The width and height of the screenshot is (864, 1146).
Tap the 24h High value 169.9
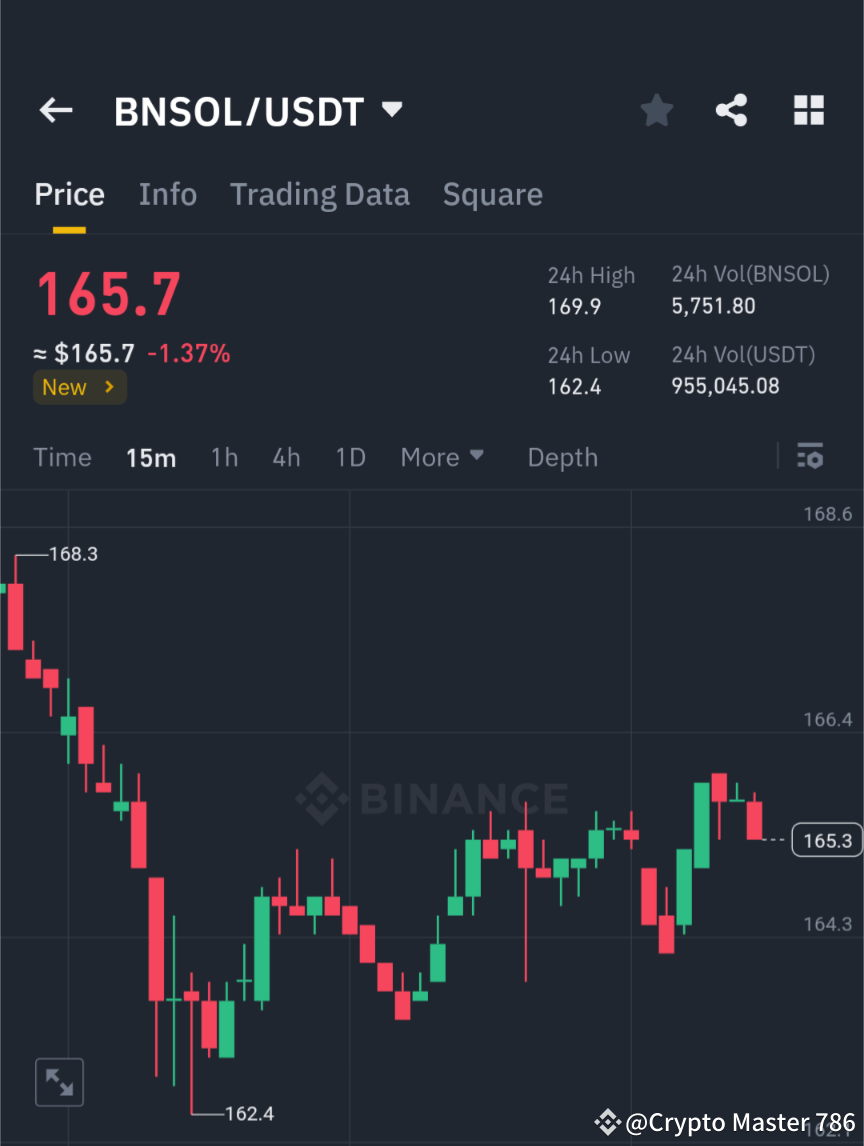(574, 307)
